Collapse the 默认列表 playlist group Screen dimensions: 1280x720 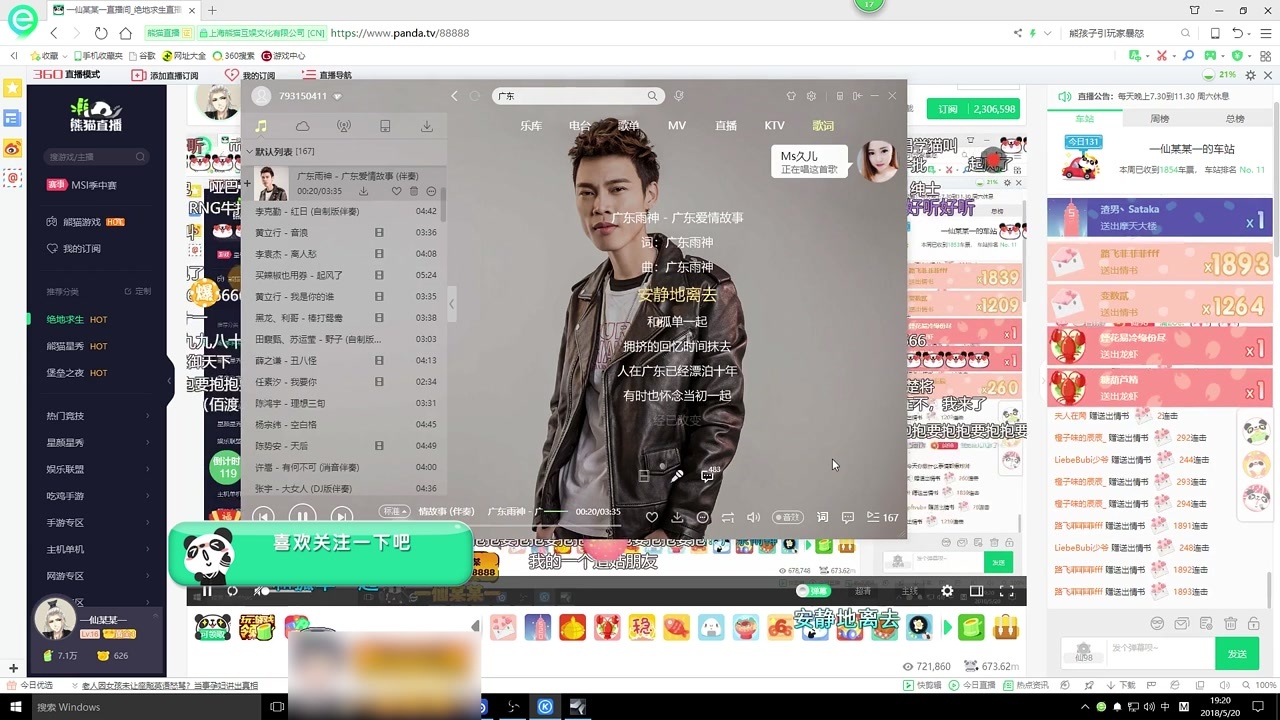click(x=250, y=152)
